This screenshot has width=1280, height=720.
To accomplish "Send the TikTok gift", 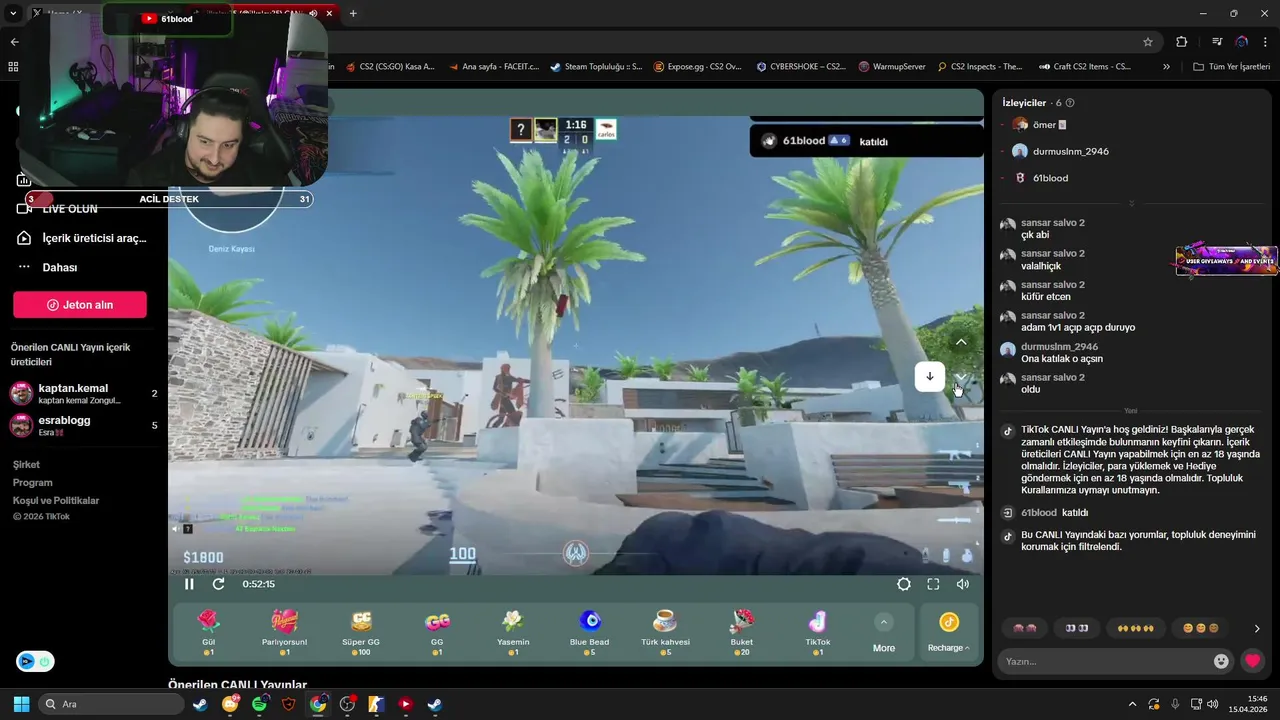I will click(x=818, y=631).
